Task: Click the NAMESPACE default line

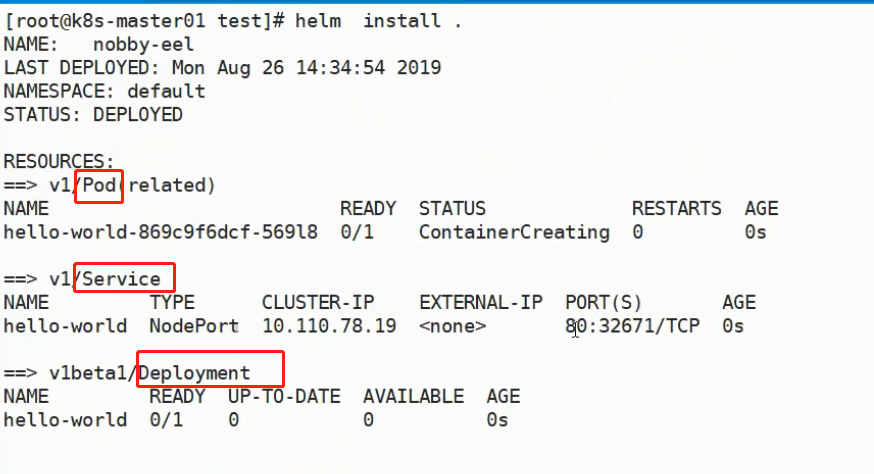Action: tap(105, 91)
